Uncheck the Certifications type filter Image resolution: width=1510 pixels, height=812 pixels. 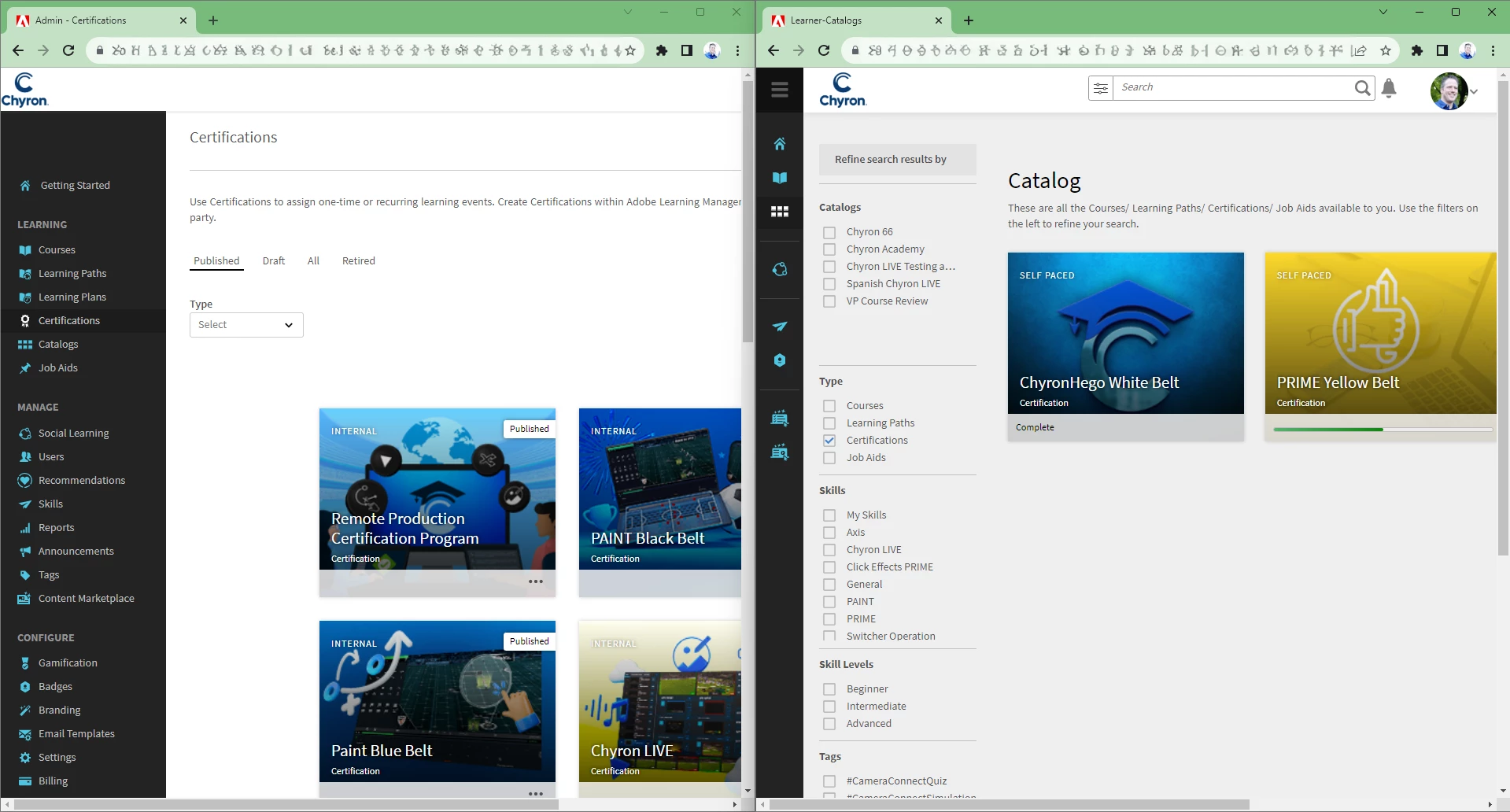pyautogui.click(x=829, y=441)
